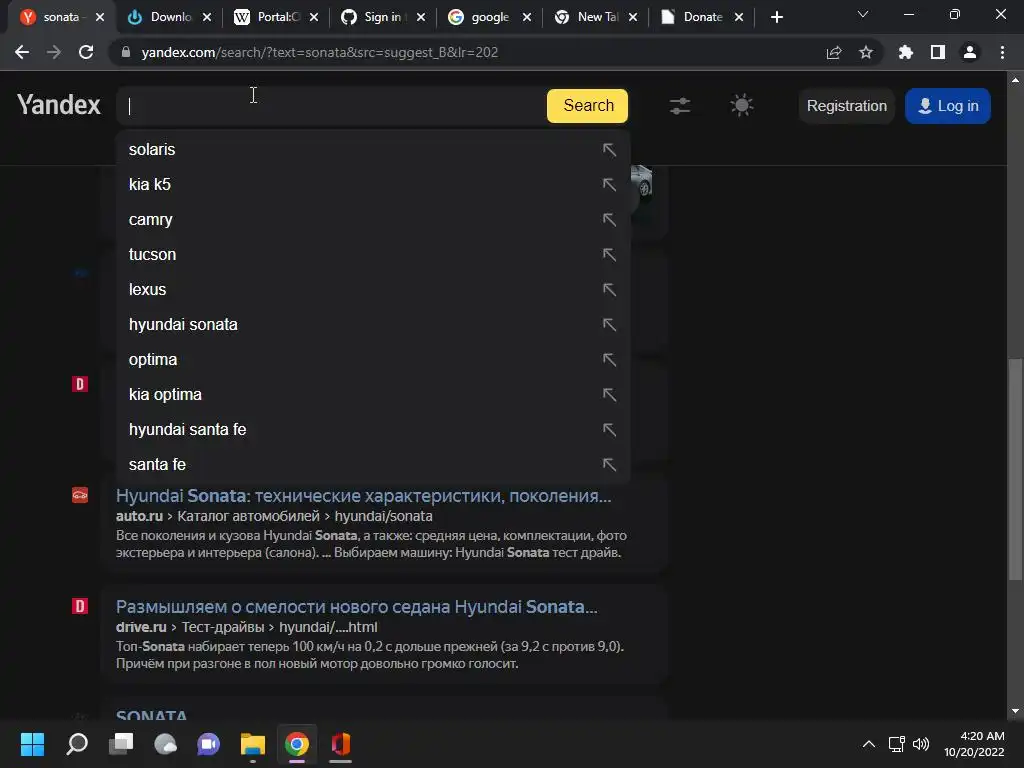1024x768 pixels.
Task: Switch to the Downlo tab
Action: click(x=170, y=17)
